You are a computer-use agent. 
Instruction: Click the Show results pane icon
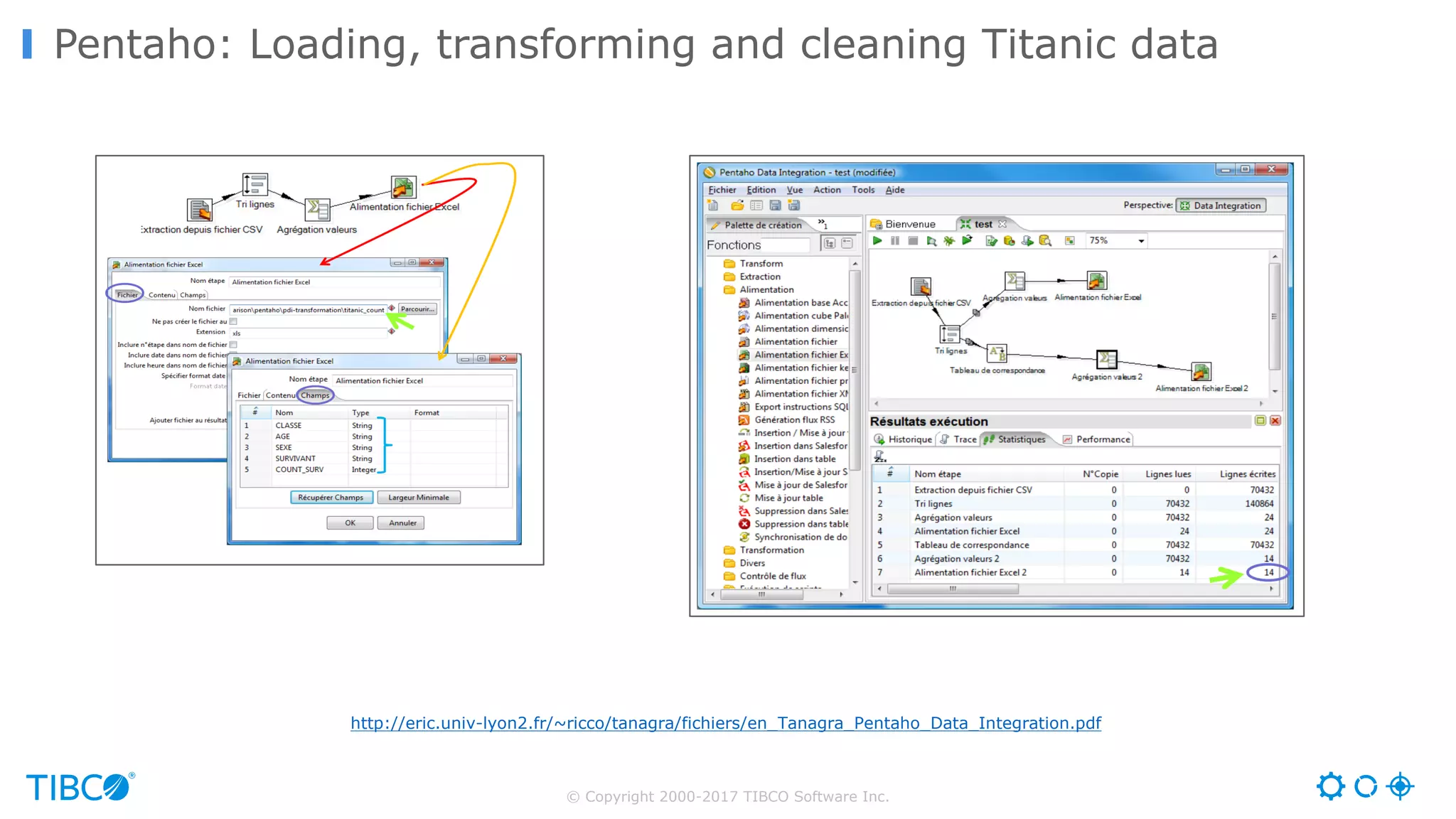pyautogui.click(x=1069, y=241)
